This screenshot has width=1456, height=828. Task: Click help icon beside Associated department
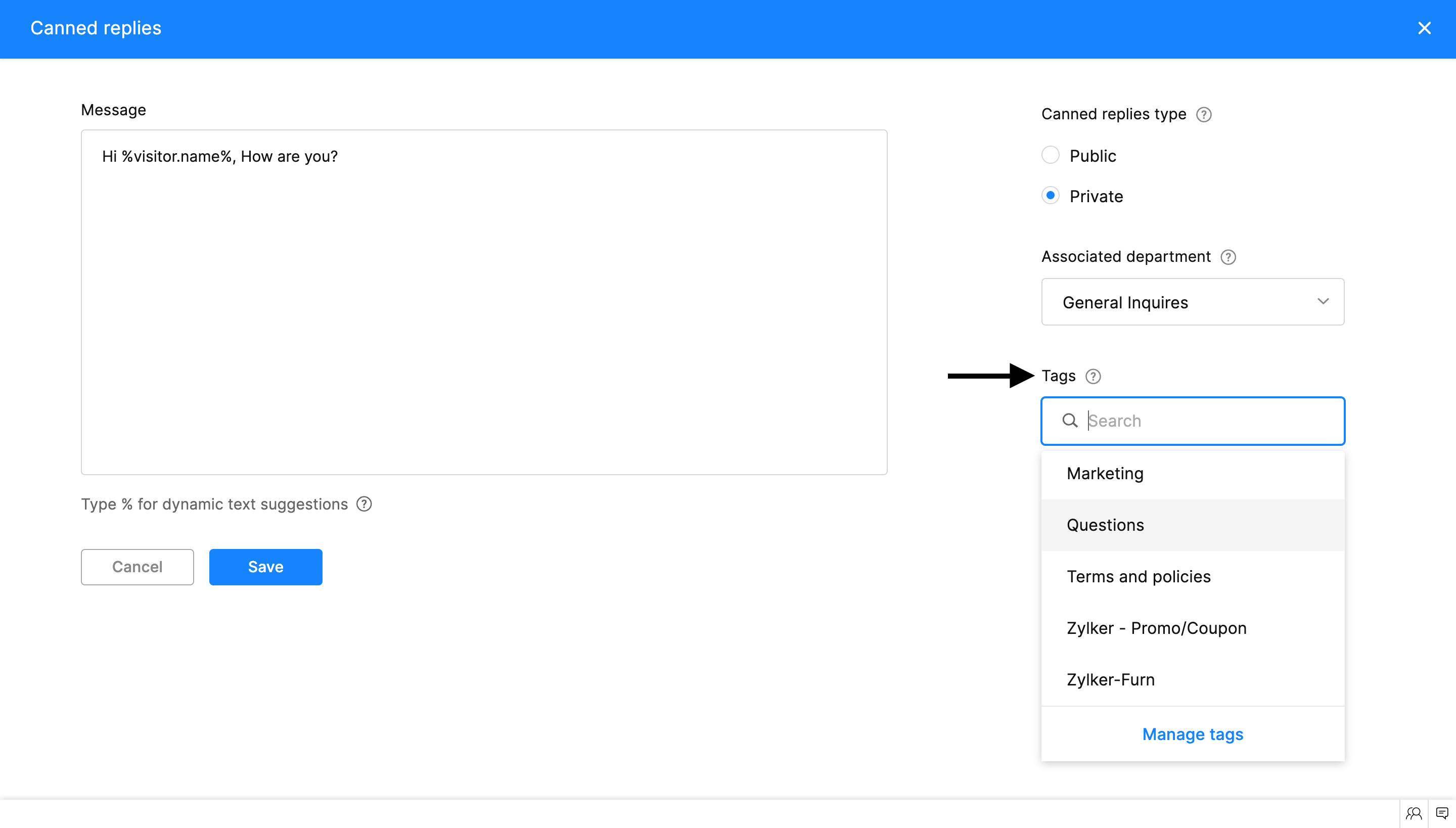[1228, 257]
